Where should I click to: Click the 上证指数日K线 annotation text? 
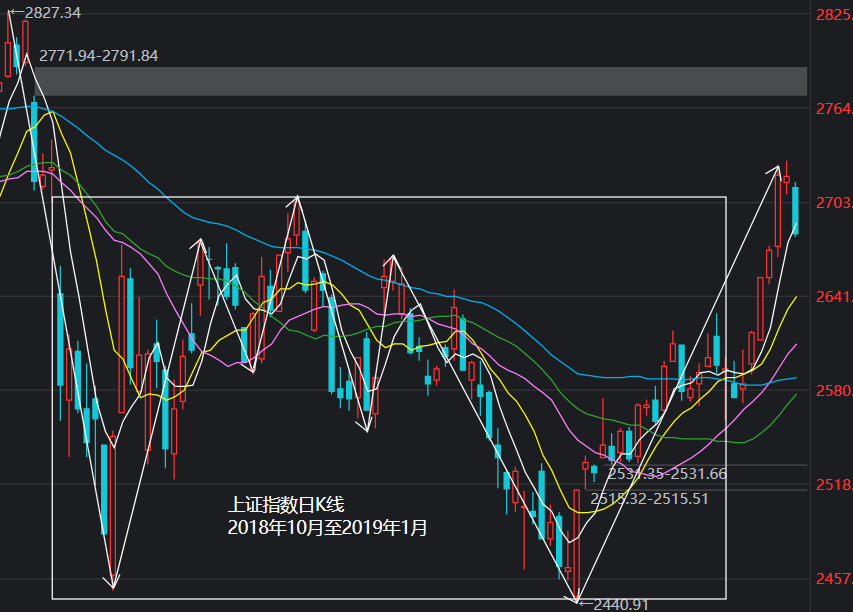click(286, 505)
